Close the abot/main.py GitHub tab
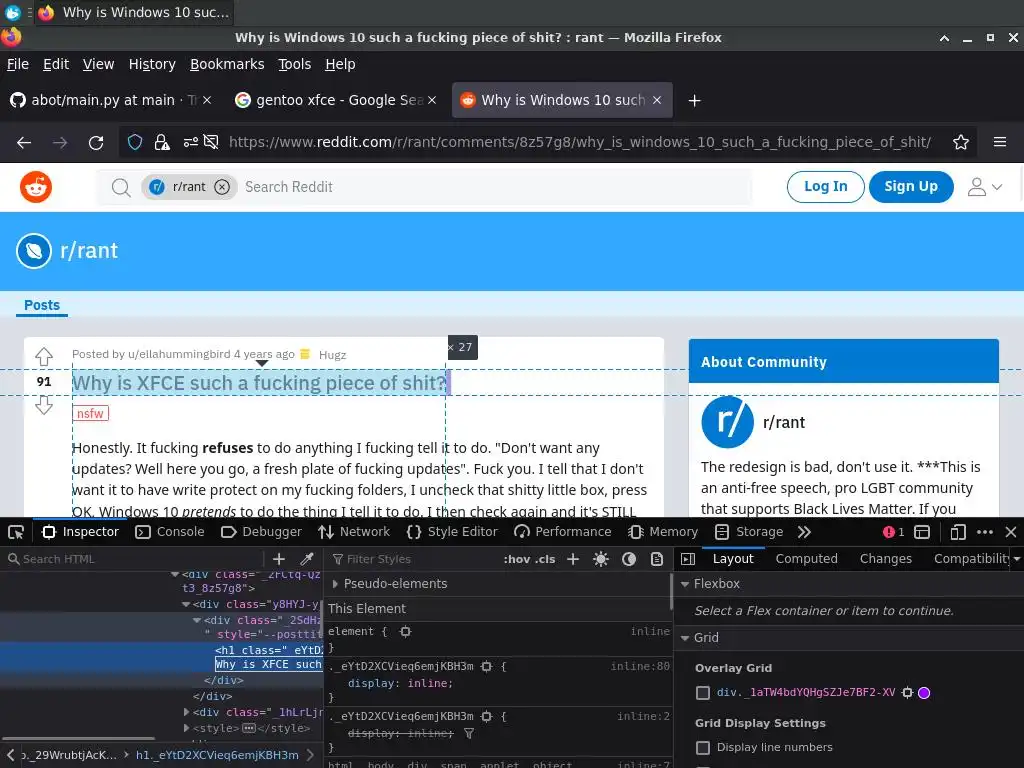This screenshot has width=1024, height=768. pos(206,100)
